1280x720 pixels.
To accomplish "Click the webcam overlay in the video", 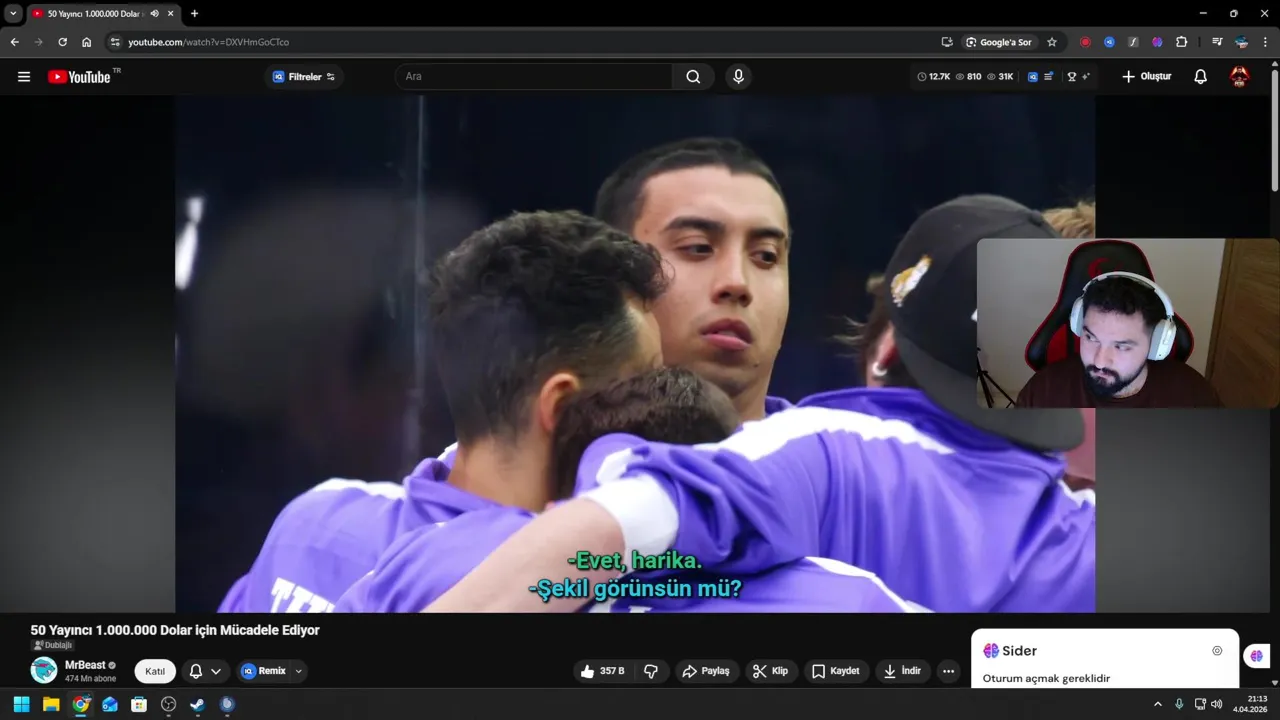I will [1128, 323].
